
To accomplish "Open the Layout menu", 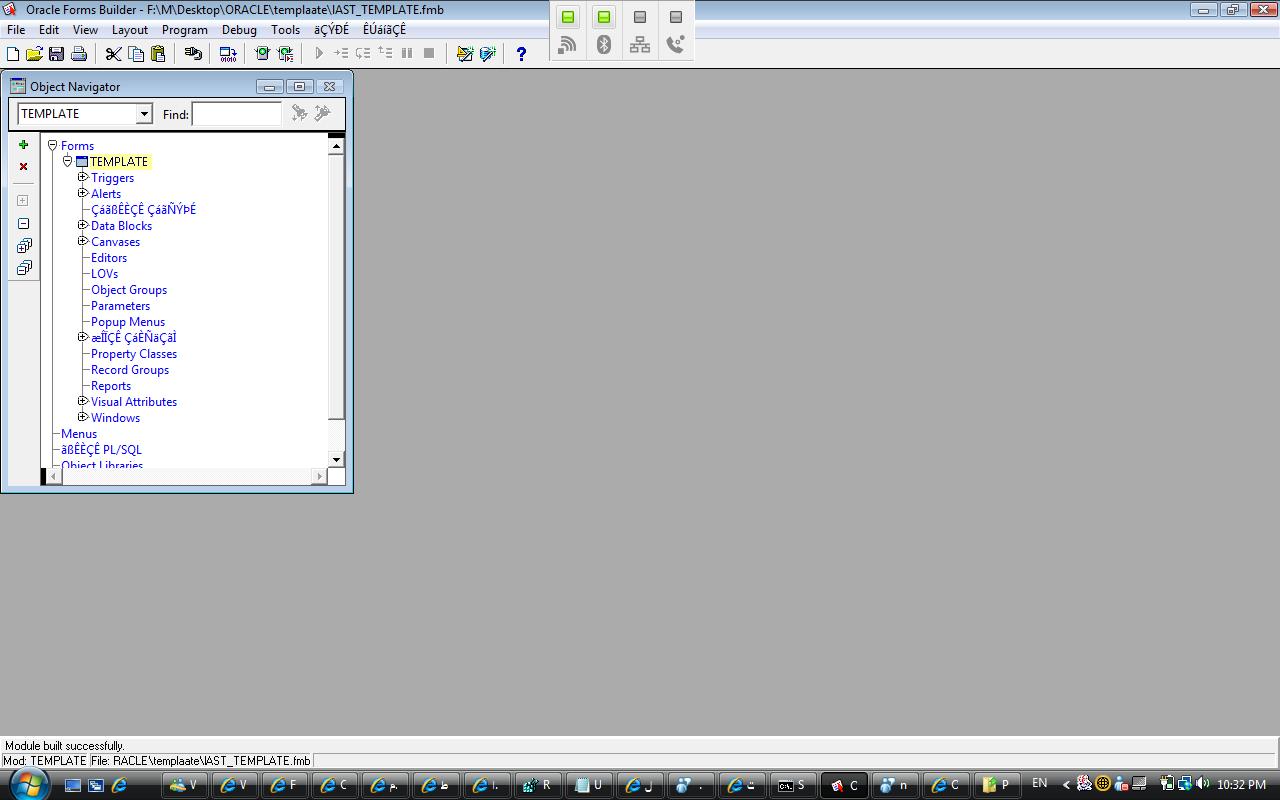I will click(129, 30).
